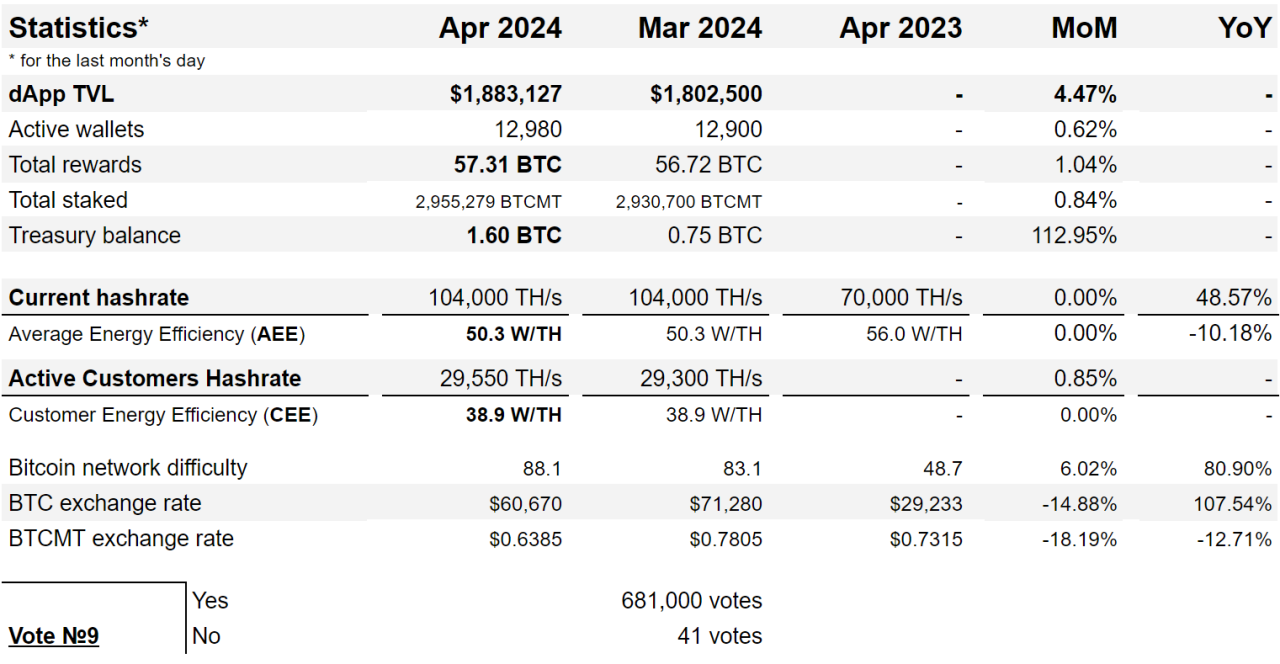Click the Vote №9 underlined label

54,636
